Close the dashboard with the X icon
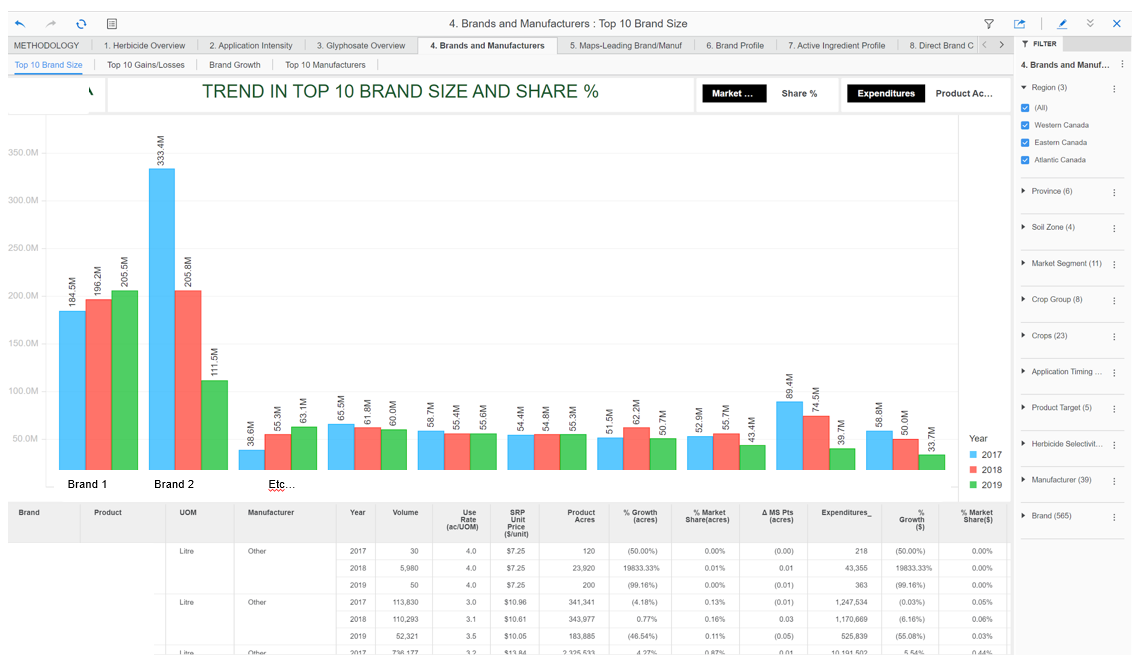This screenshot has width=1141, height=667. [x=1117, y=24]
